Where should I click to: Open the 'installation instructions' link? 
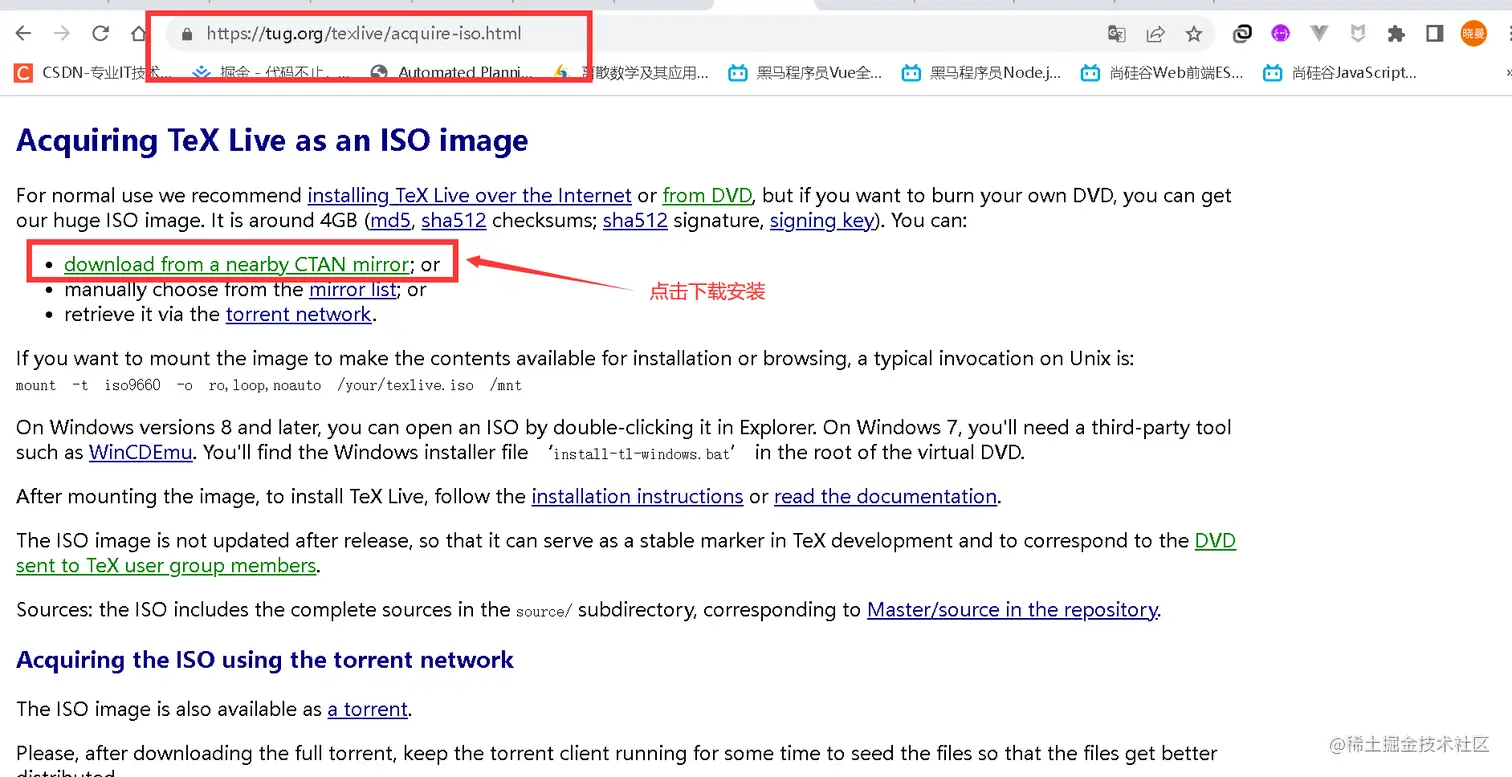(x=637, y=497)
